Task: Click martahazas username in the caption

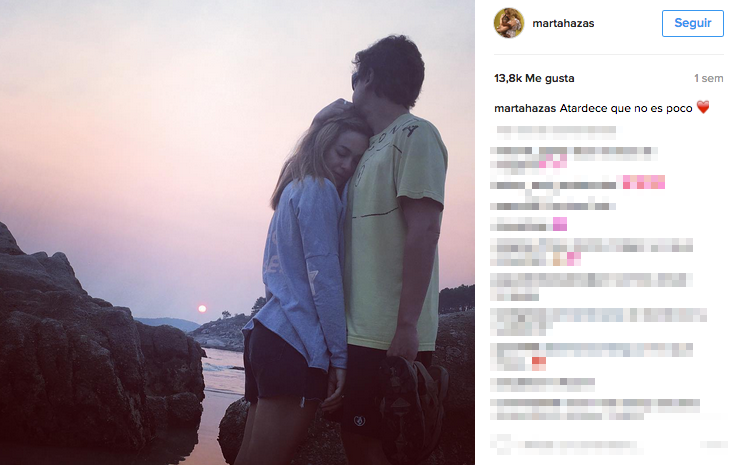Action: point(525,108)
